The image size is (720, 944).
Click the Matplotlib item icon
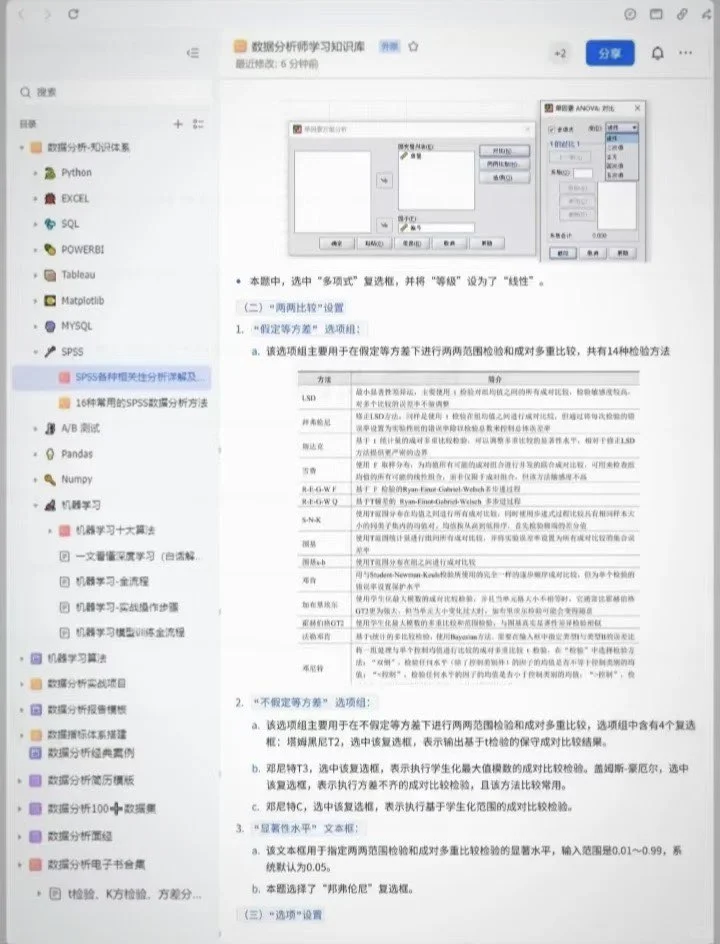50,300
